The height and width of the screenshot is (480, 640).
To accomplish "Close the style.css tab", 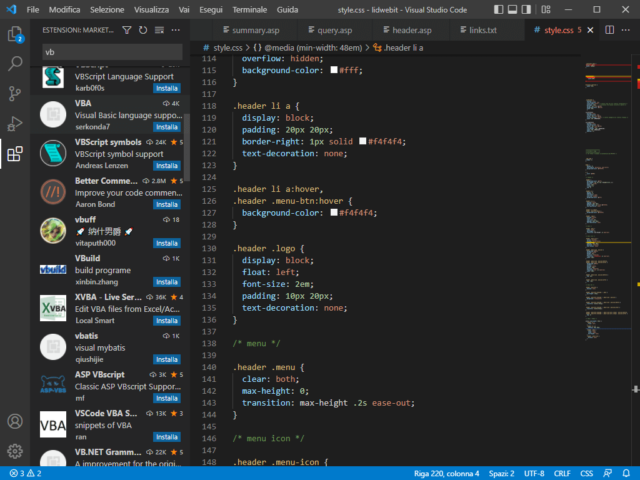I will [x=590, y=30].
